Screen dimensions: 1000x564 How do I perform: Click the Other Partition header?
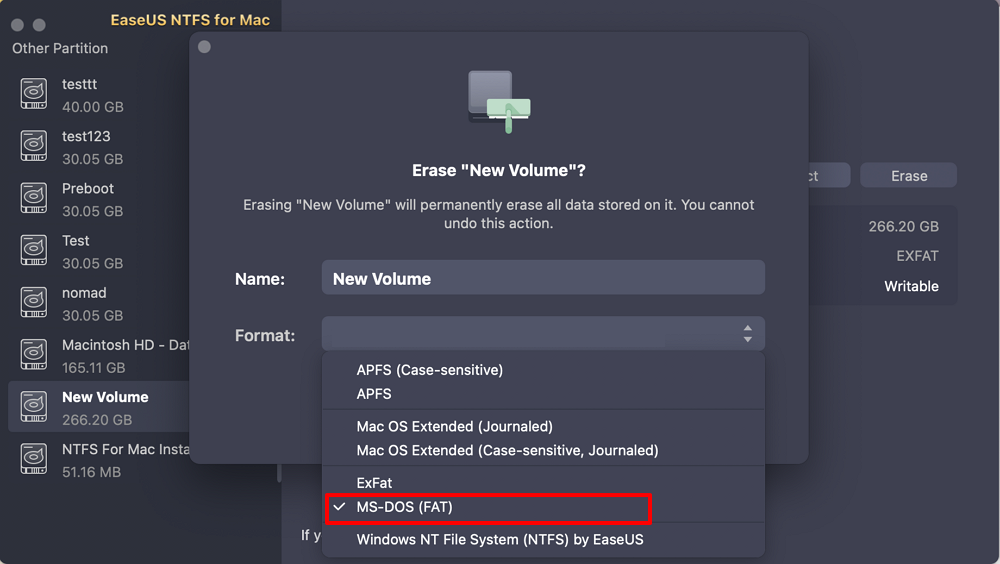click(x=60, y=48)
